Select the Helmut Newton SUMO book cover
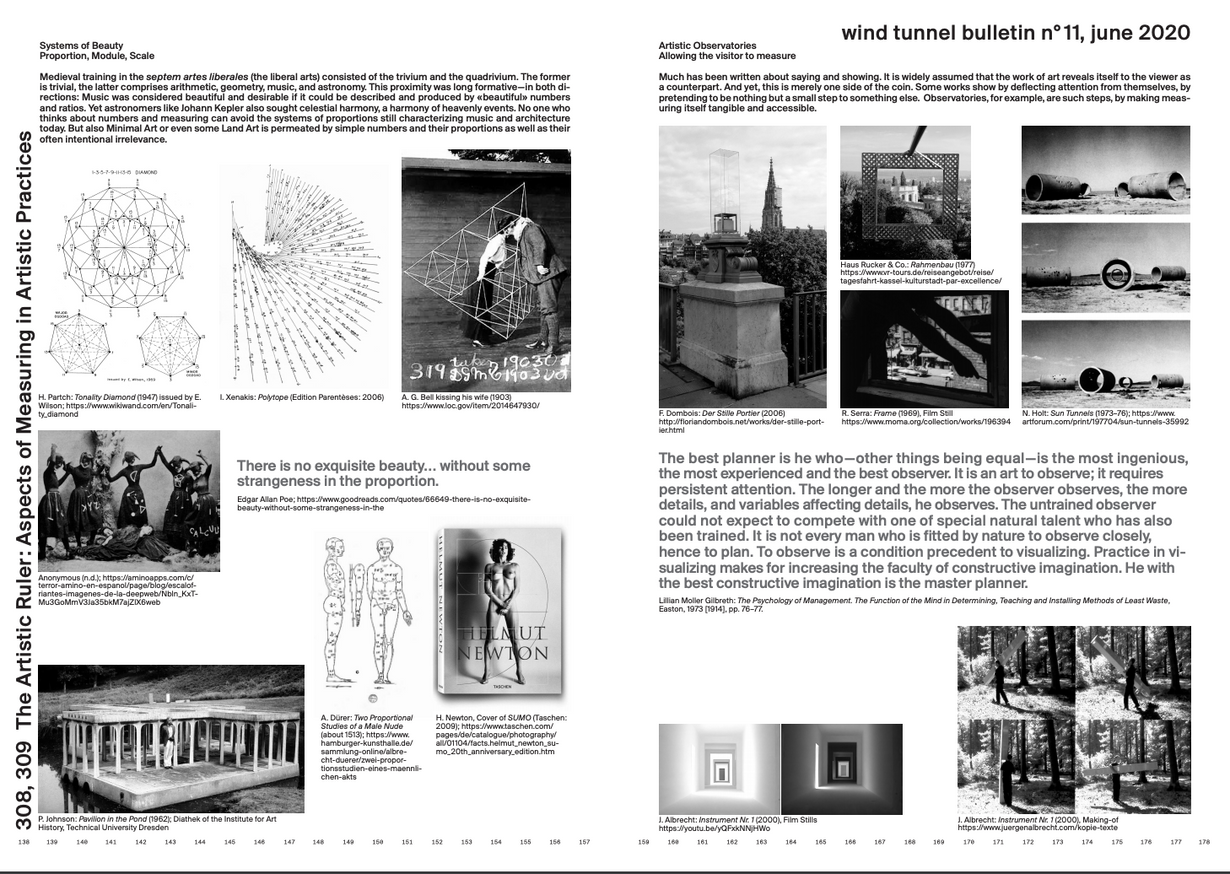The width and height of the screenshot is (1230, 874). (501, 613)
